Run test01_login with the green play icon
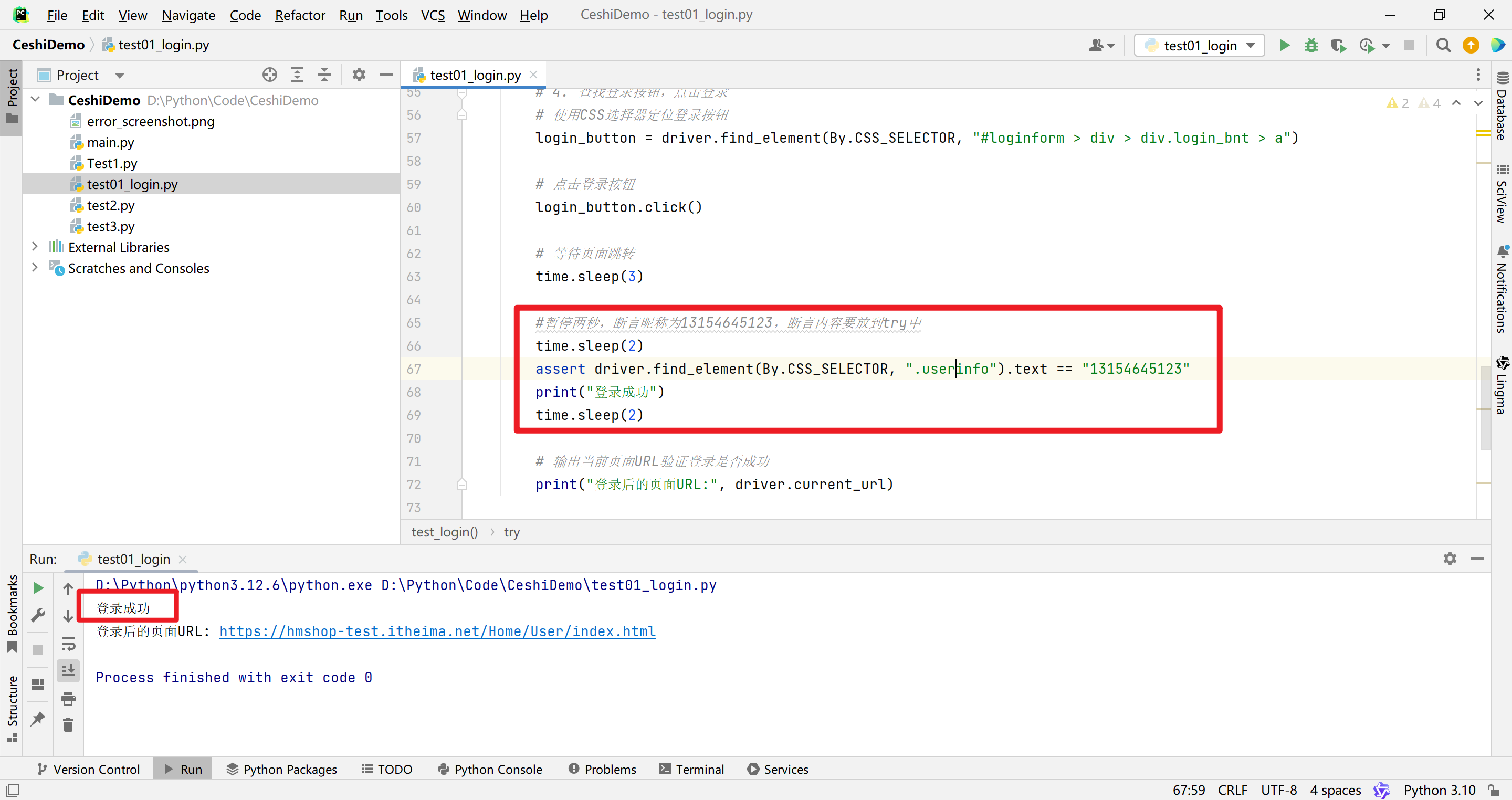 point(1284,45)
